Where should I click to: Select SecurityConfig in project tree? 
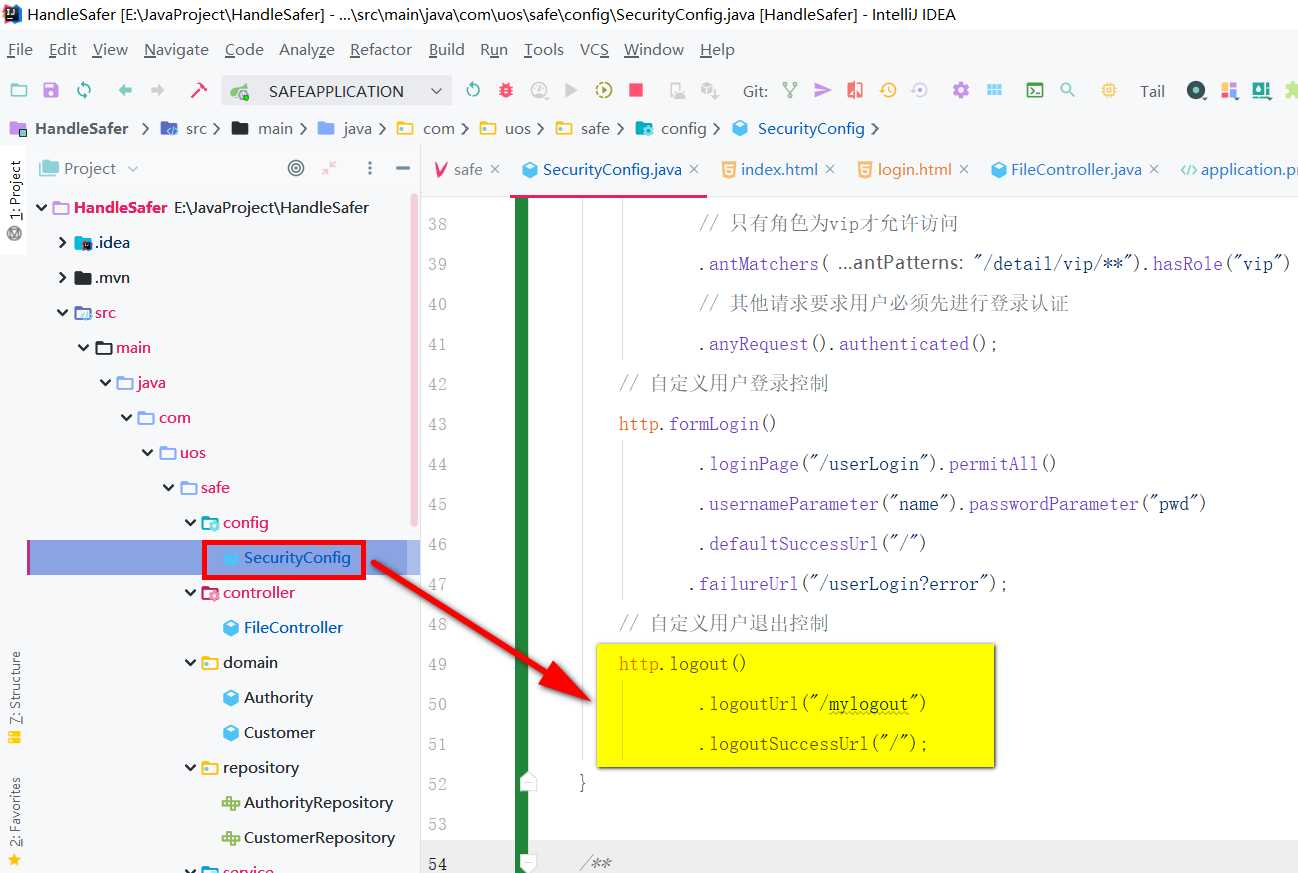tap(297, 558)
